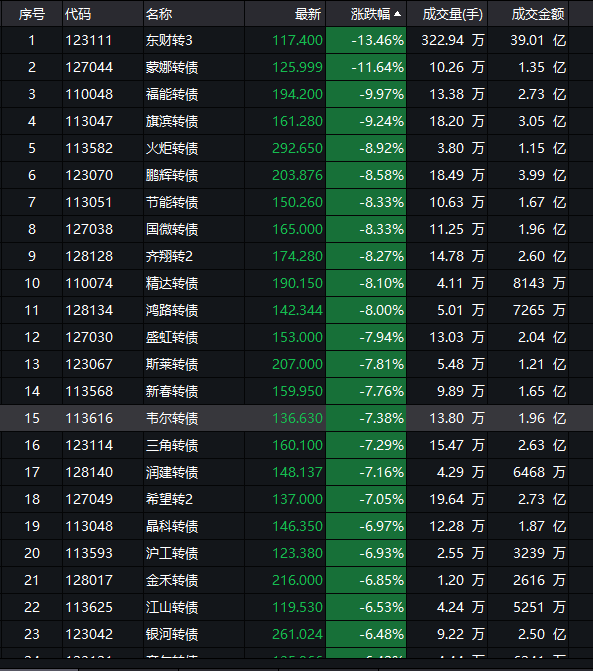
Task: Sort by the 代码 column header
Action: [78, 14]
